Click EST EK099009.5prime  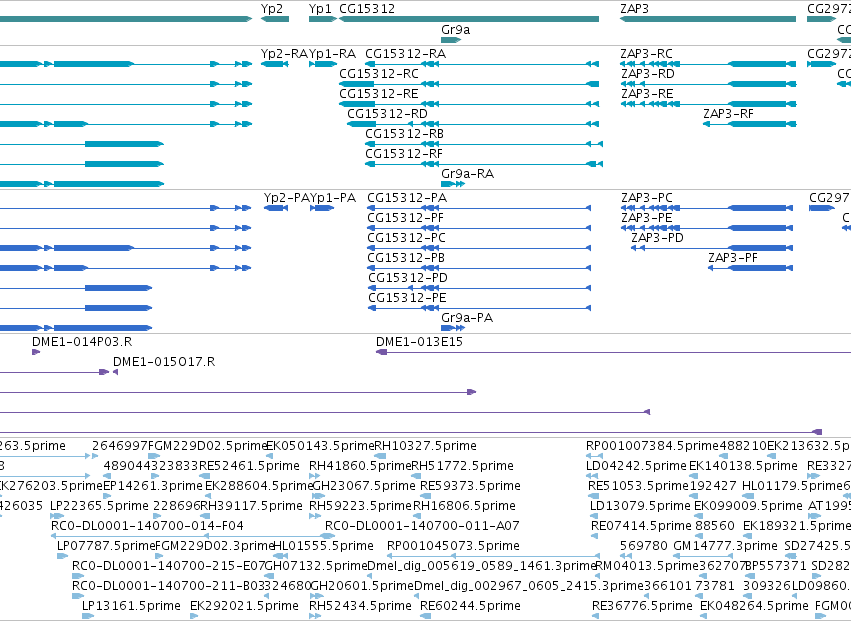coord(748,506)
